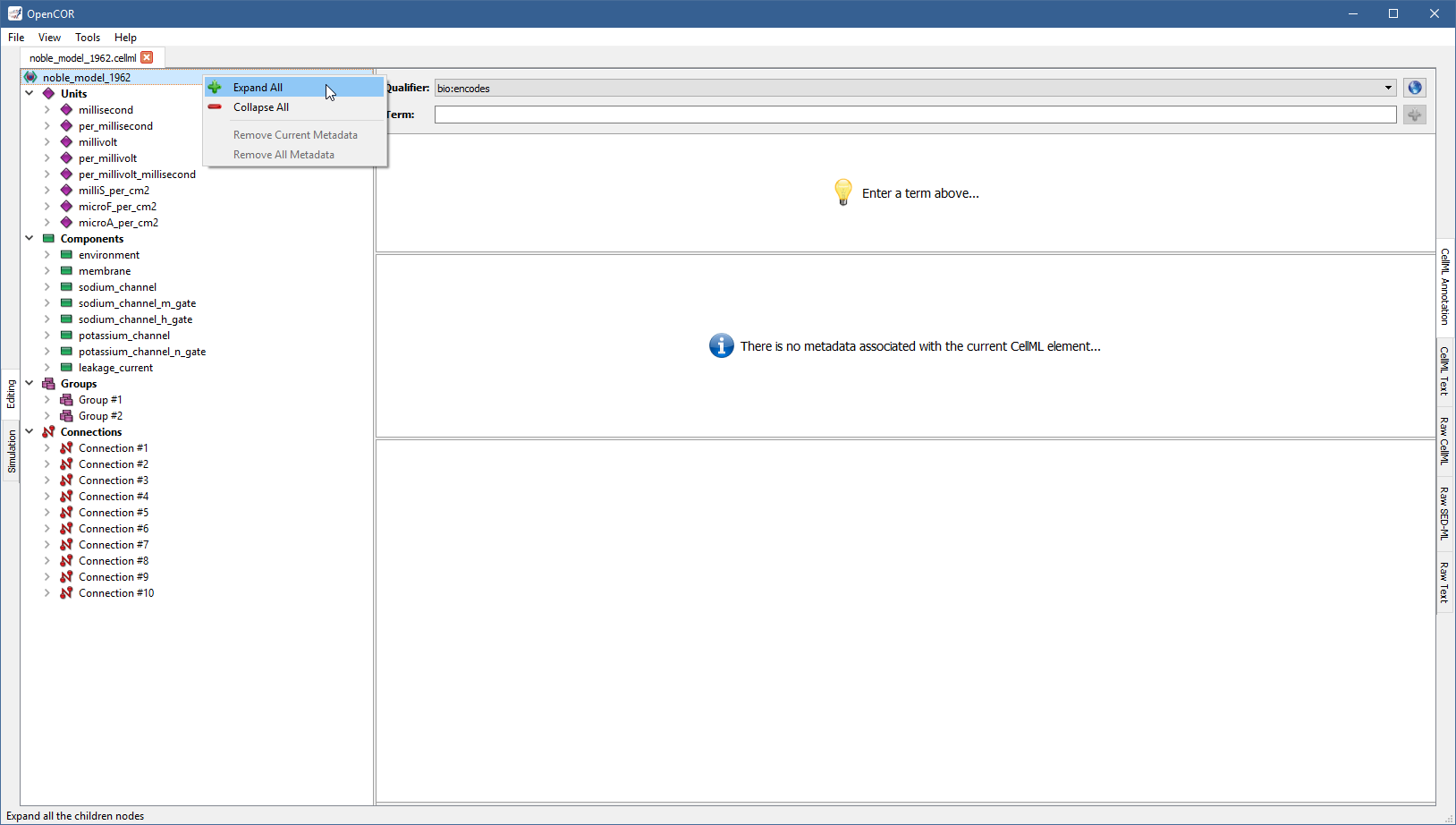The image size is (1456, 825).
Task: Switch to the Simulation side tab
Action: (x=12, y=451)
